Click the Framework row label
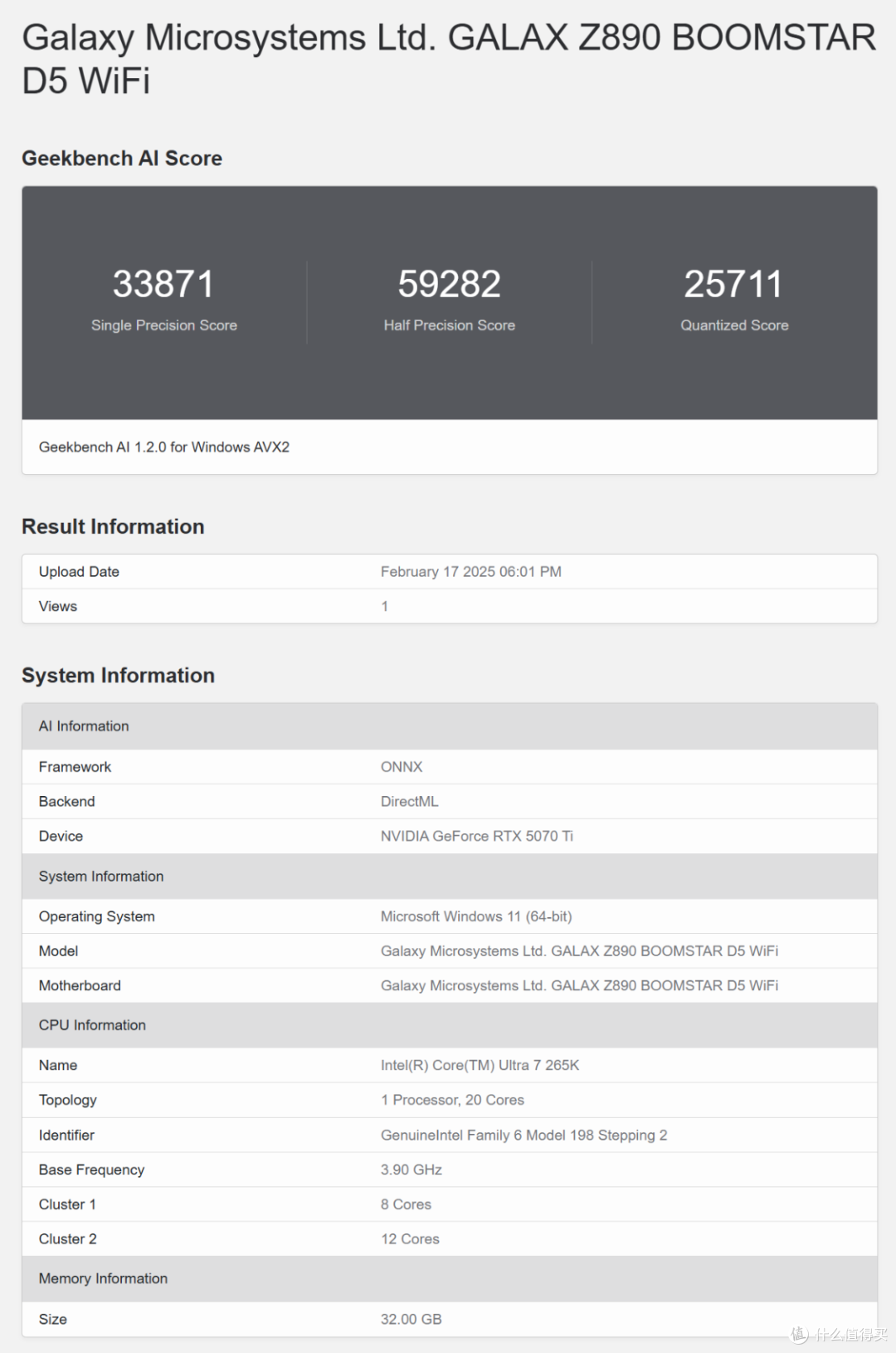Viewport: 896px width, 1353px height. [x=75, y=767]
